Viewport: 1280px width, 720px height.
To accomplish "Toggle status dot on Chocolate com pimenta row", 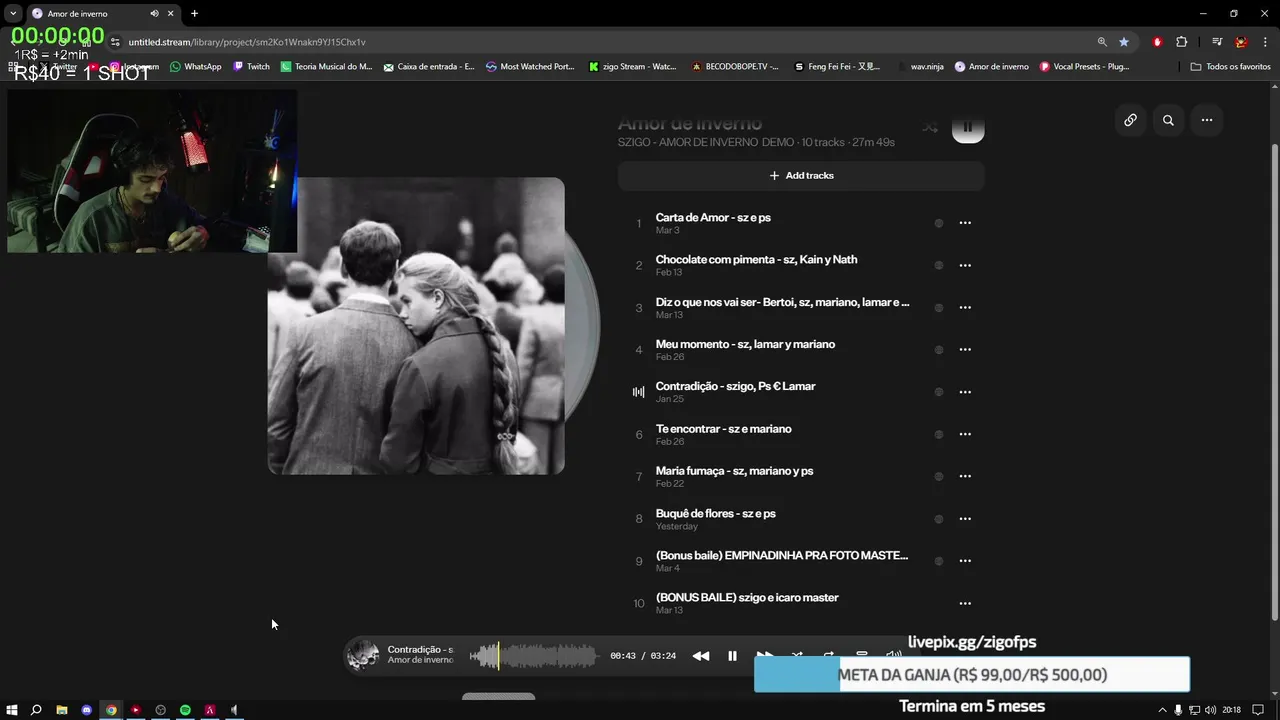I will click(x=938, y=265).
